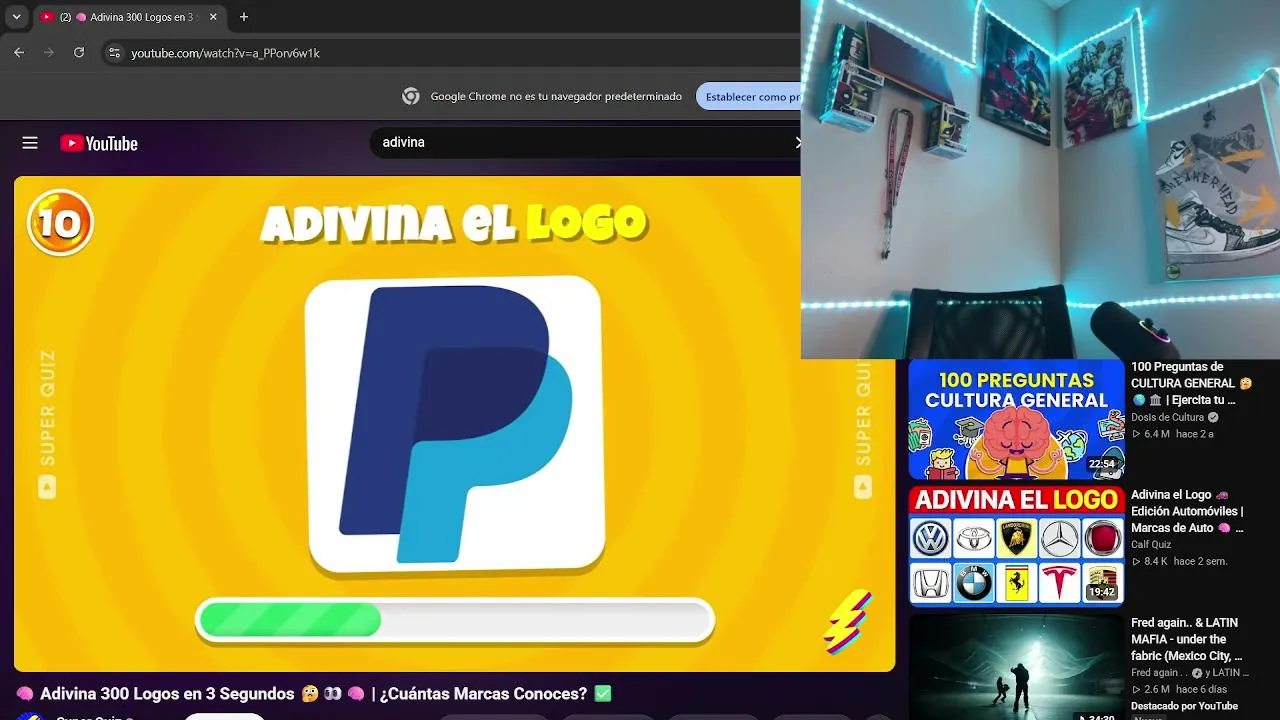View site information icon in address bar
The height and width of the screenshot is (720, 1280).
point(114,53)
